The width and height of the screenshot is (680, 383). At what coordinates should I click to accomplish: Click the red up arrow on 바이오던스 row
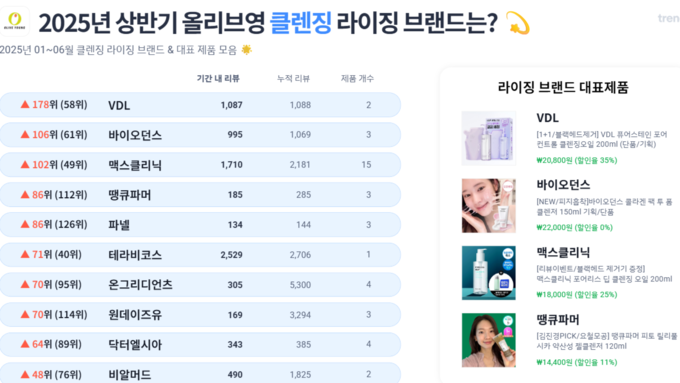click(x=25, y=134)
